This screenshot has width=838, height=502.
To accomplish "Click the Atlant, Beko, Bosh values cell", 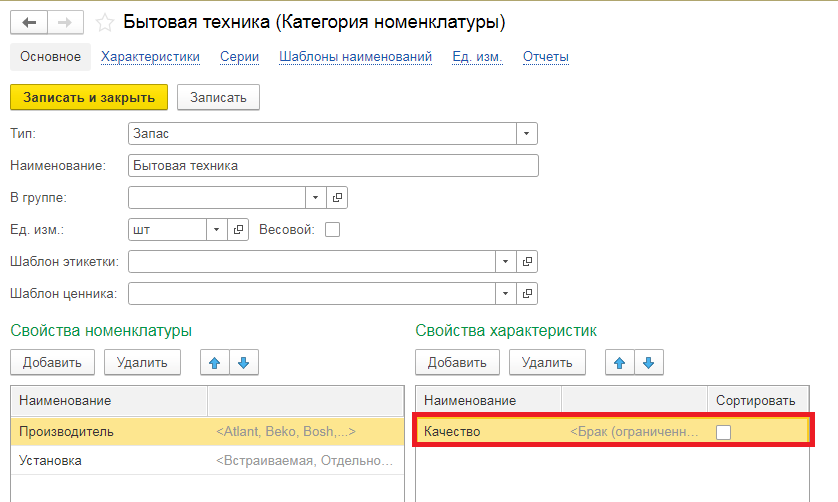I will [x=305, y=432].
